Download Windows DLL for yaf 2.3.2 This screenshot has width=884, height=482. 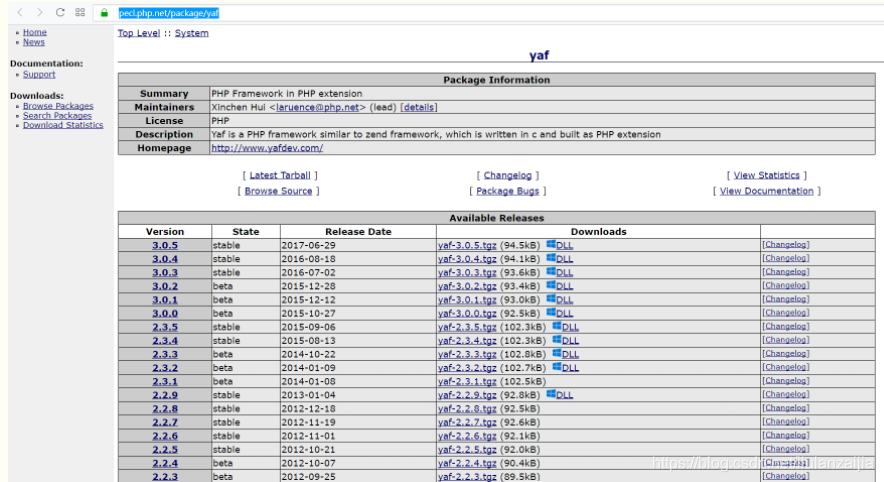point(565,368)
